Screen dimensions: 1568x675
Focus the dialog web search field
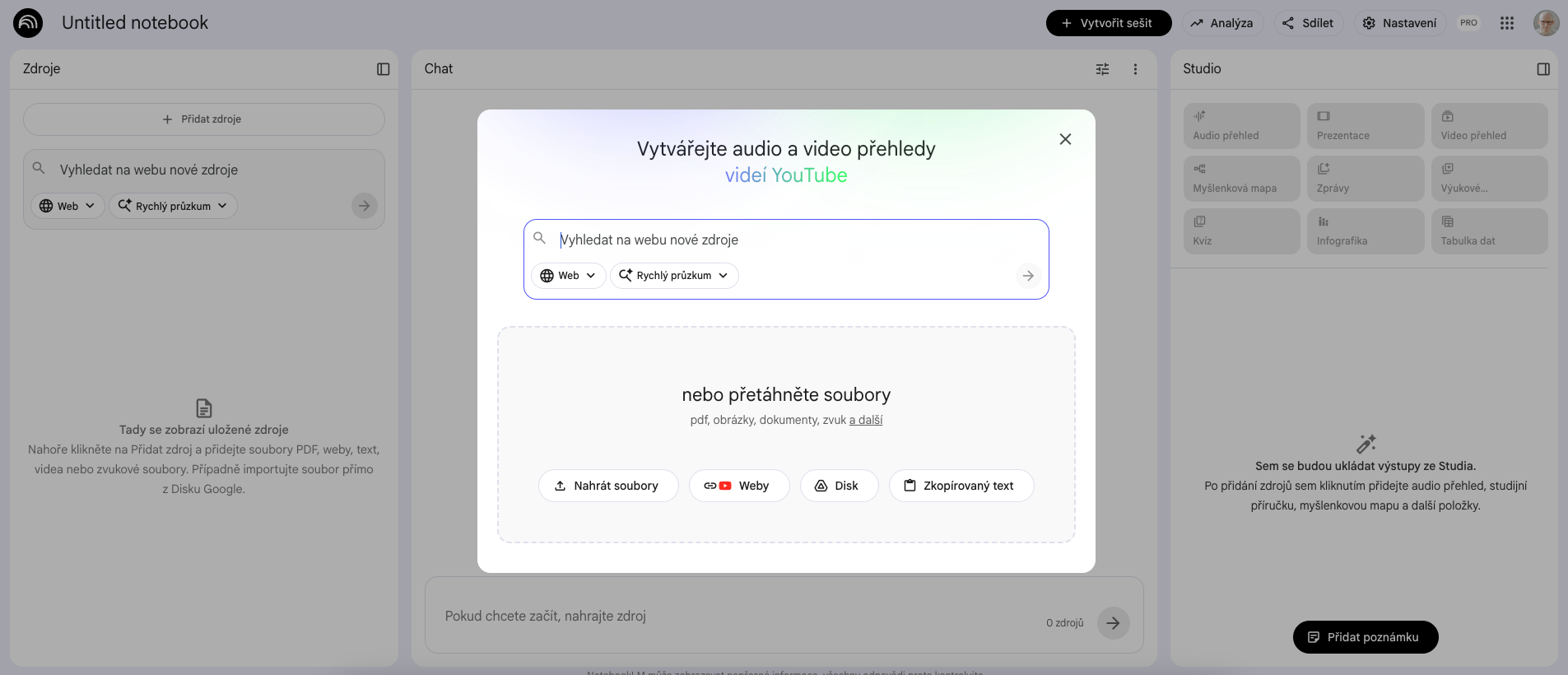(x=786, y=240)
